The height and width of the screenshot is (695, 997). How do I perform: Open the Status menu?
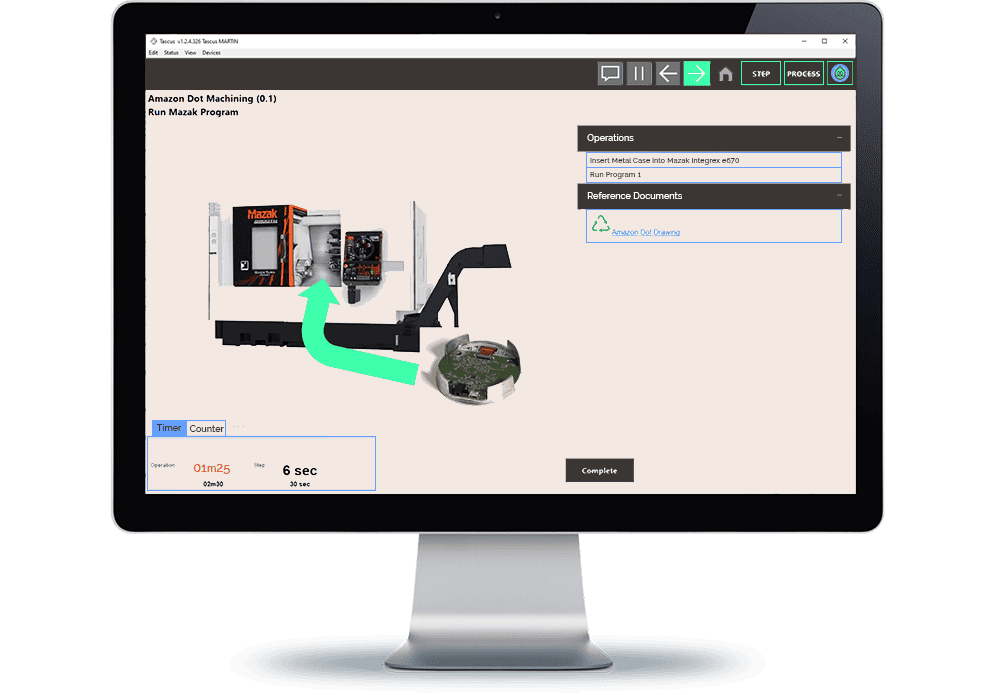pos(171,53)
